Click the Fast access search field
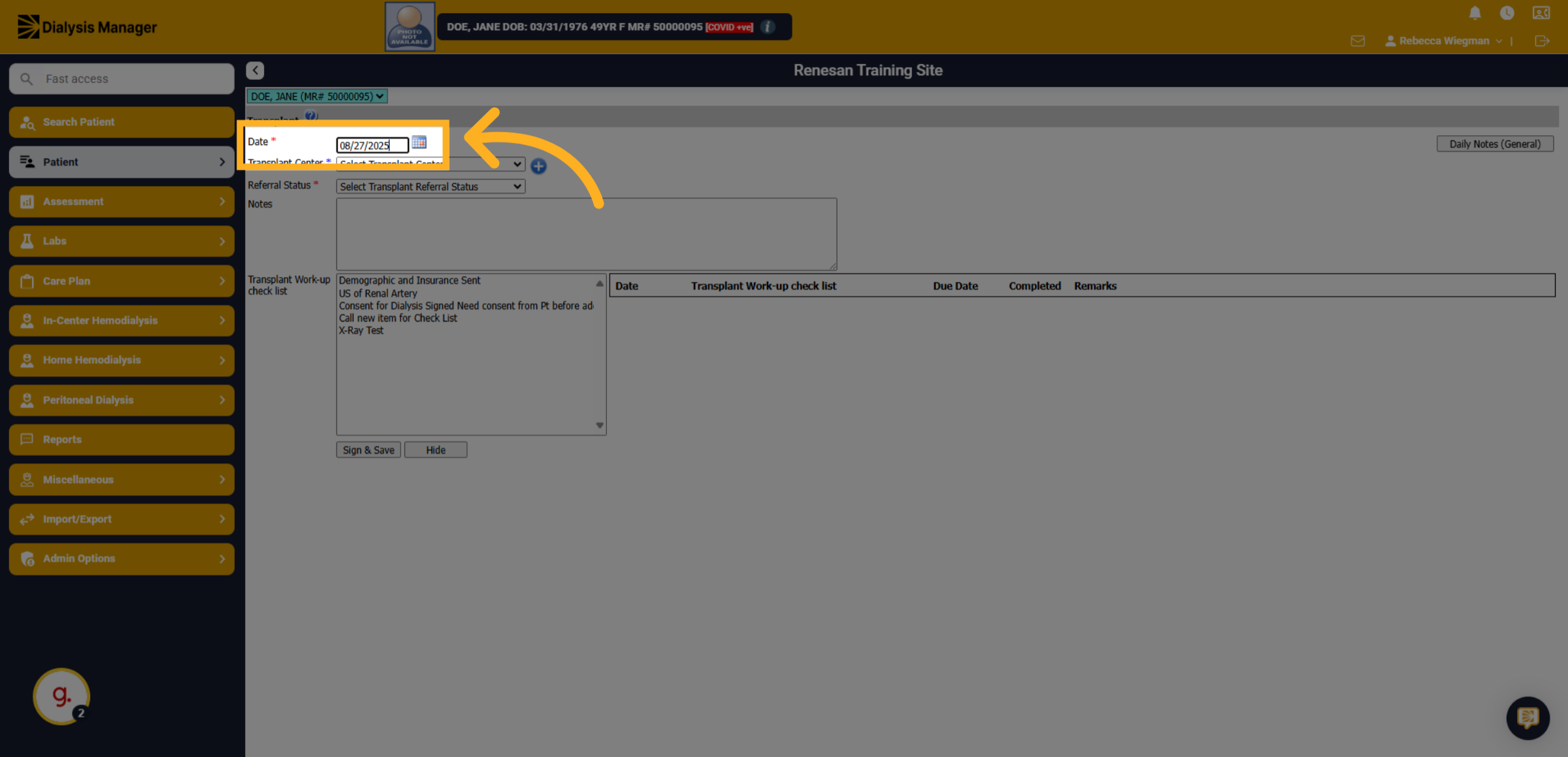 pyautogui.click(x=122, y=79)
